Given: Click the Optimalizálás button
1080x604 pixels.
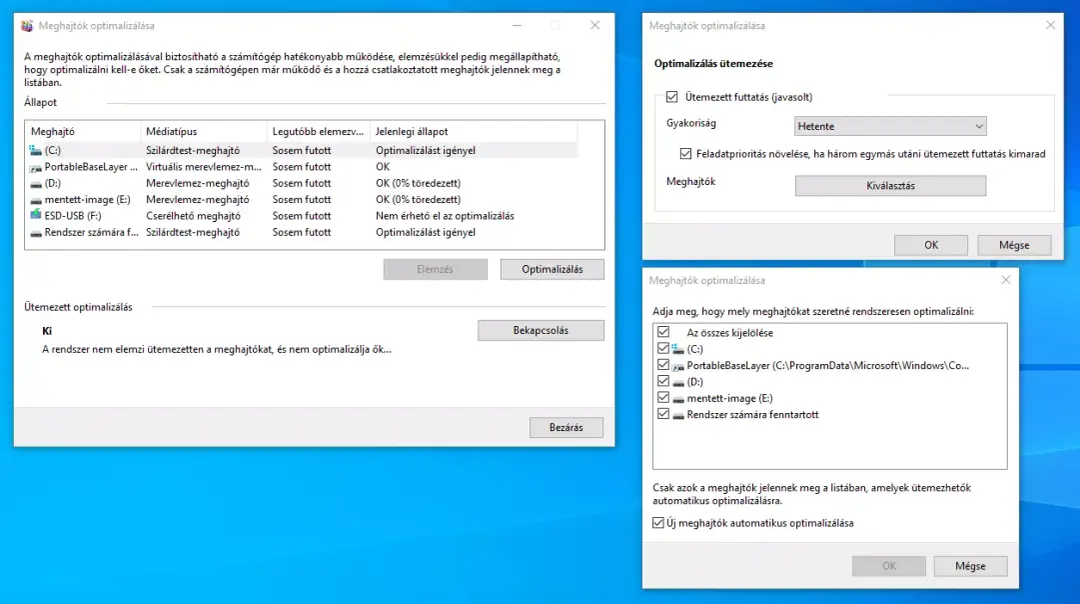Looking at the screenshot, I should (x=552, y=269).
